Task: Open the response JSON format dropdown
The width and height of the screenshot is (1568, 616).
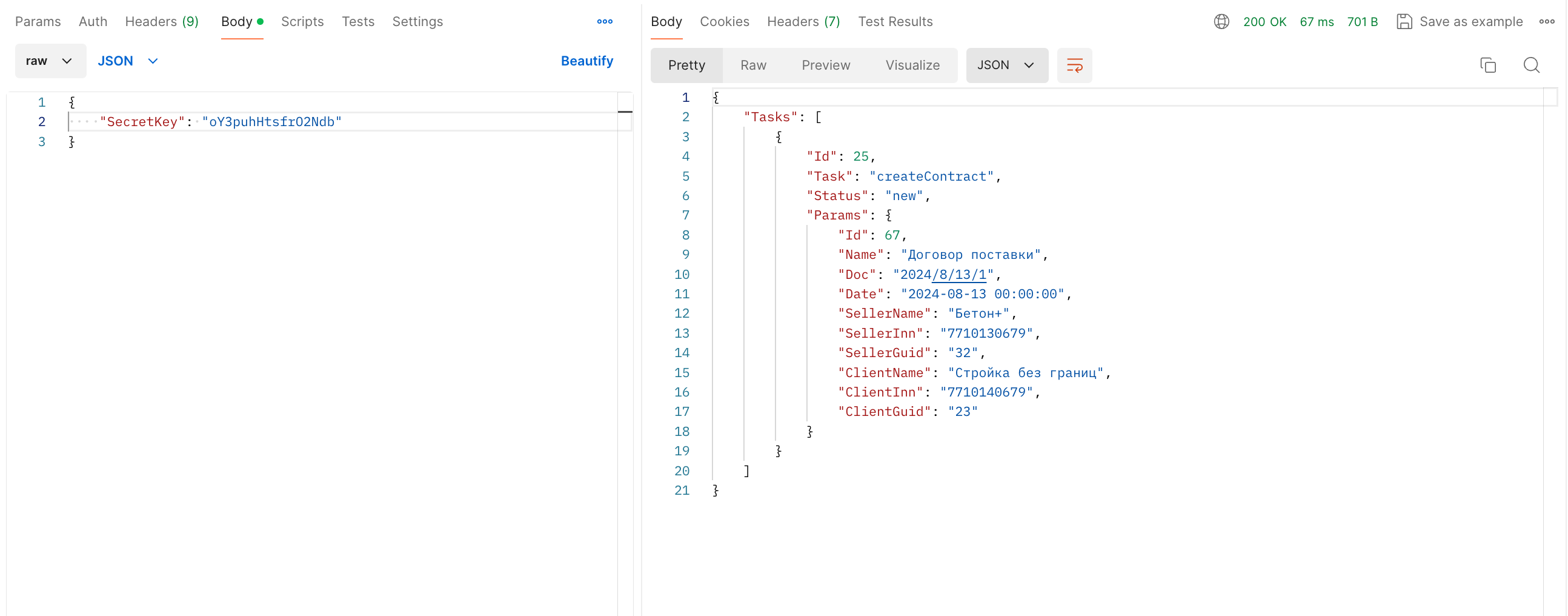Action: [x=1006, y=65]
